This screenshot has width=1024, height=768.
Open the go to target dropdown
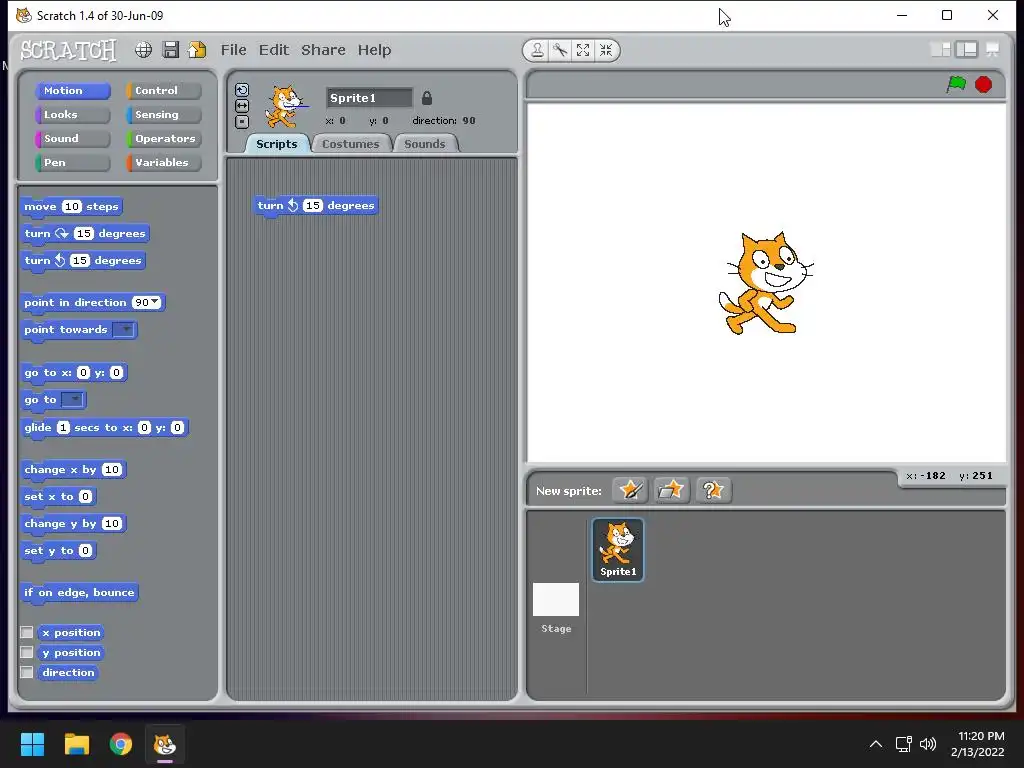click(73, 400)
